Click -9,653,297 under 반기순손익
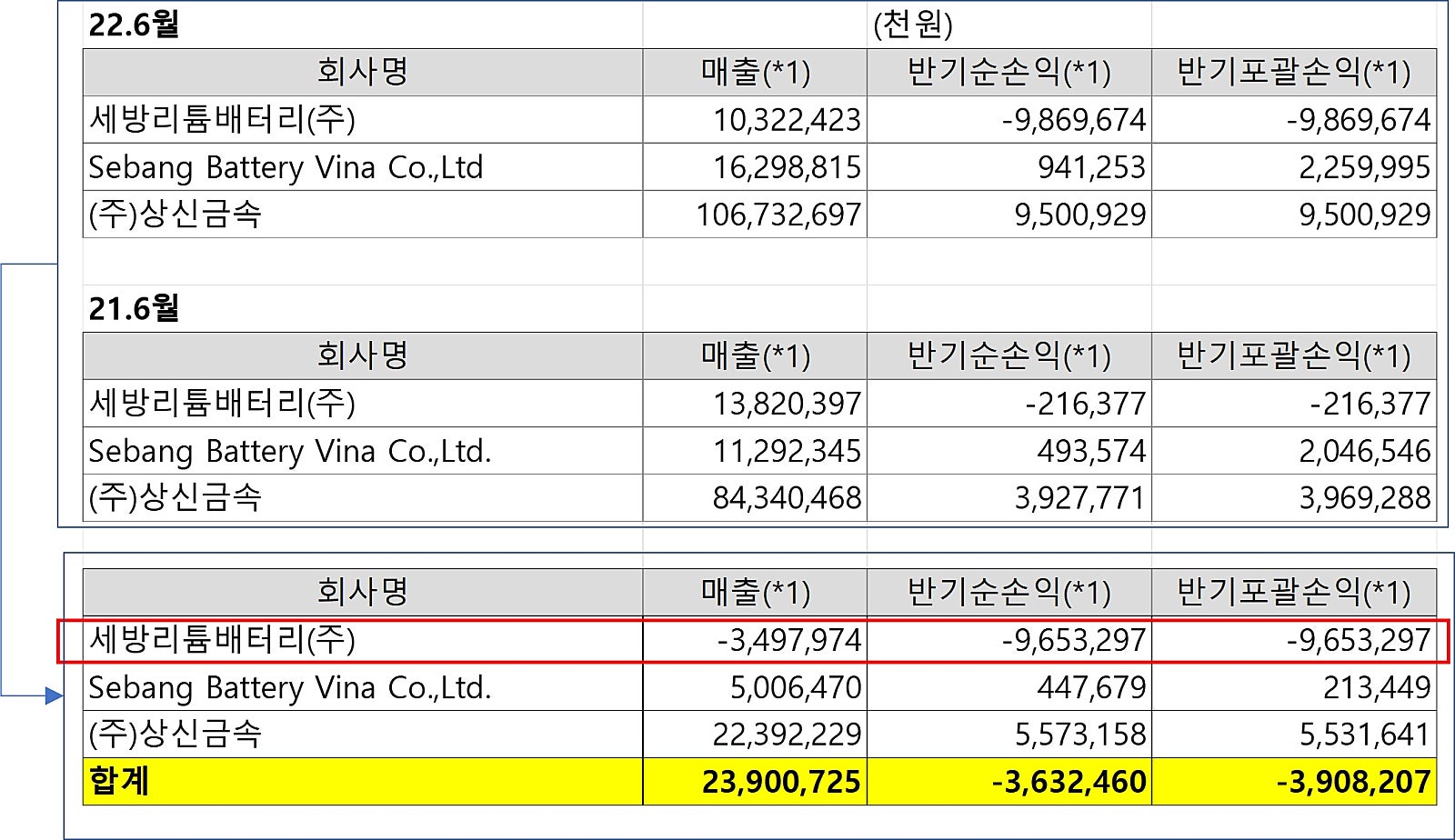The height and width of the screenshot is (840, 1455). click(x=1009, y=640)
